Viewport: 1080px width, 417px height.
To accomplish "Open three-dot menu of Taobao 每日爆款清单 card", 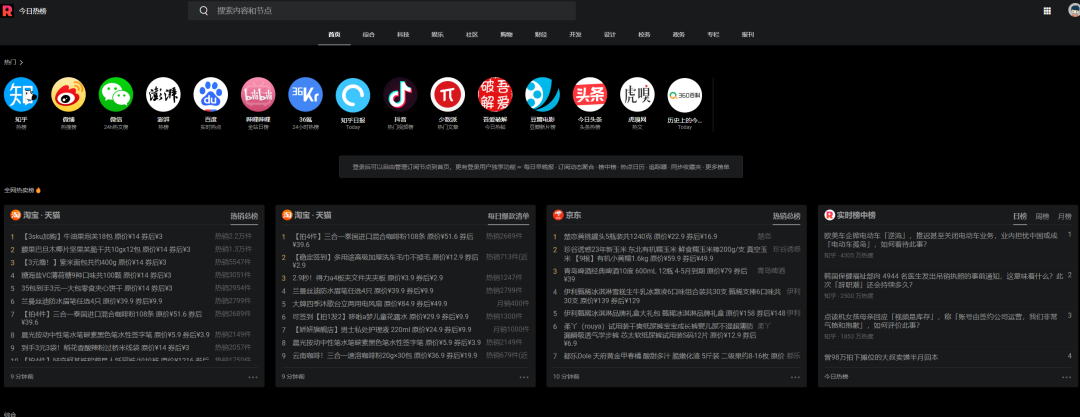I will pos(524,377).
